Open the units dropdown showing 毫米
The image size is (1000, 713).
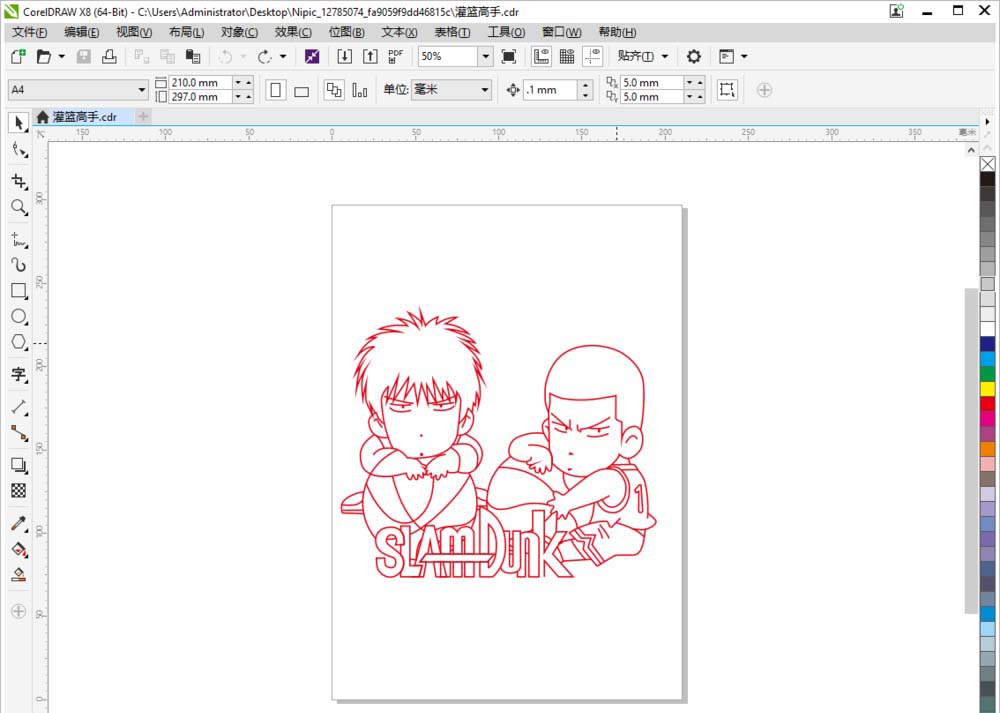coord(485,90)
